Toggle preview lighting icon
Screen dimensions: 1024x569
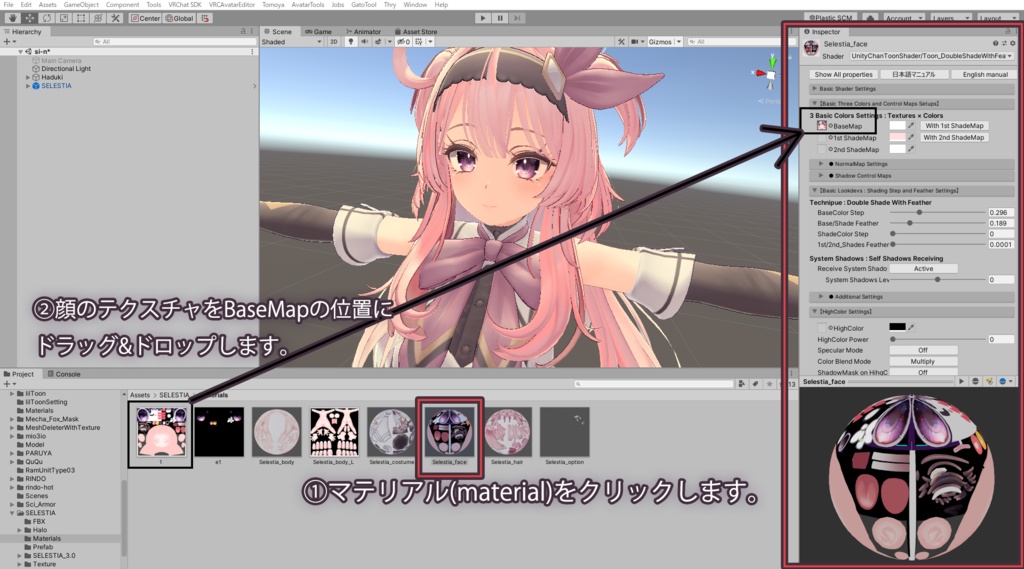[x=989, y=382]
